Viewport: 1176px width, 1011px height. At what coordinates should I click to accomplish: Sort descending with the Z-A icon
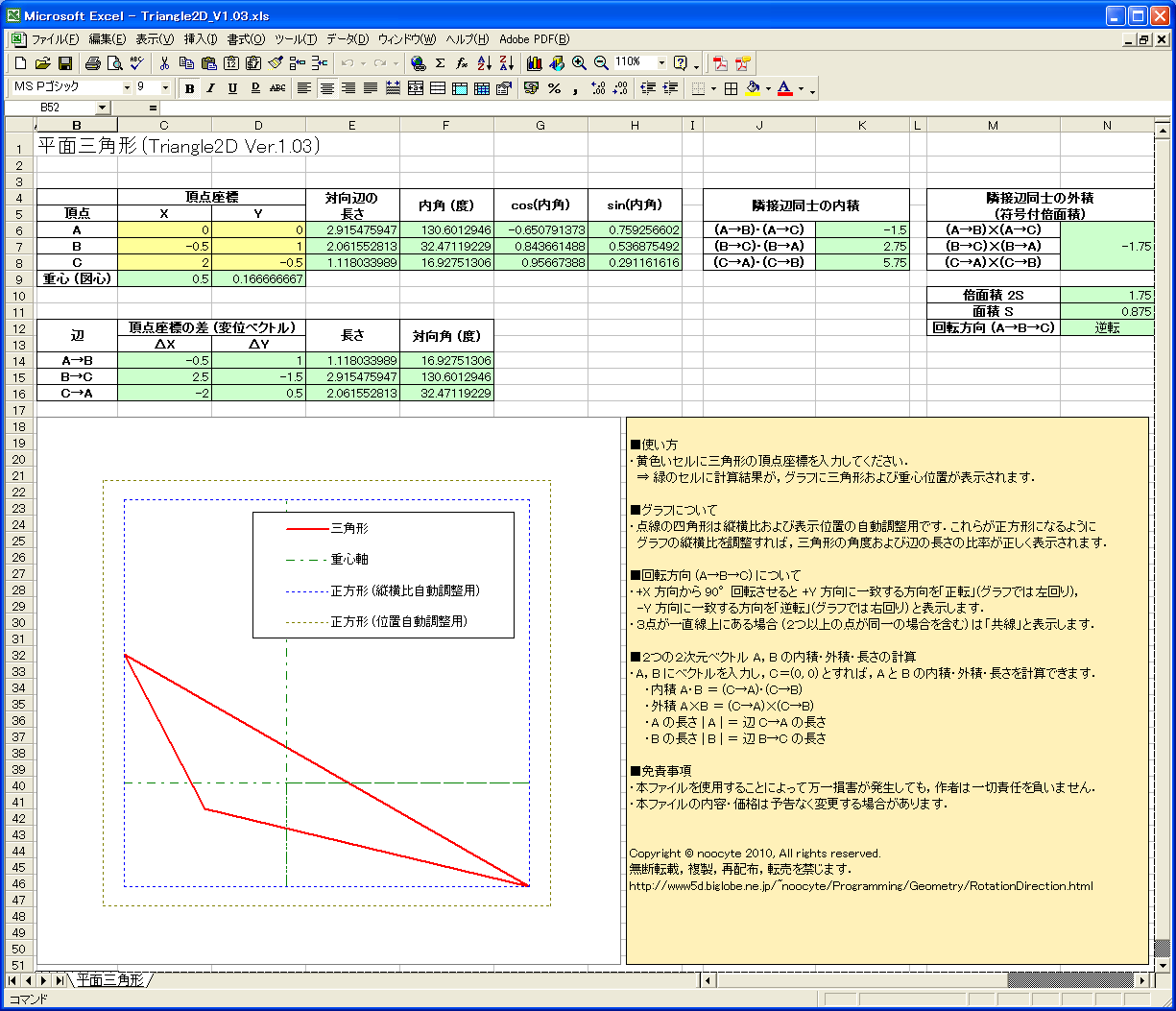click(x=507, y=63)
